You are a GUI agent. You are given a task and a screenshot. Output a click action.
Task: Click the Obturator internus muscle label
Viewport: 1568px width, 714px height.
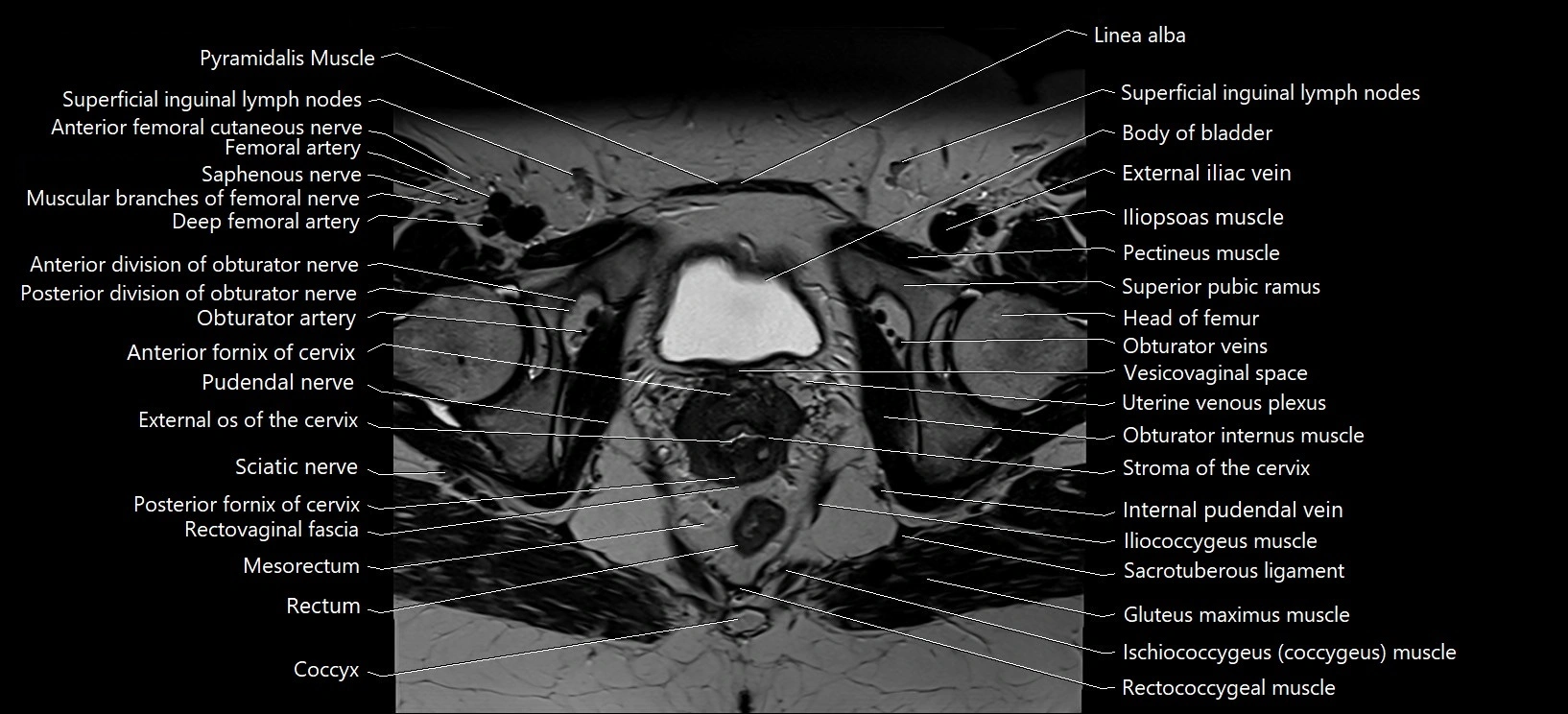point(1243,436)
